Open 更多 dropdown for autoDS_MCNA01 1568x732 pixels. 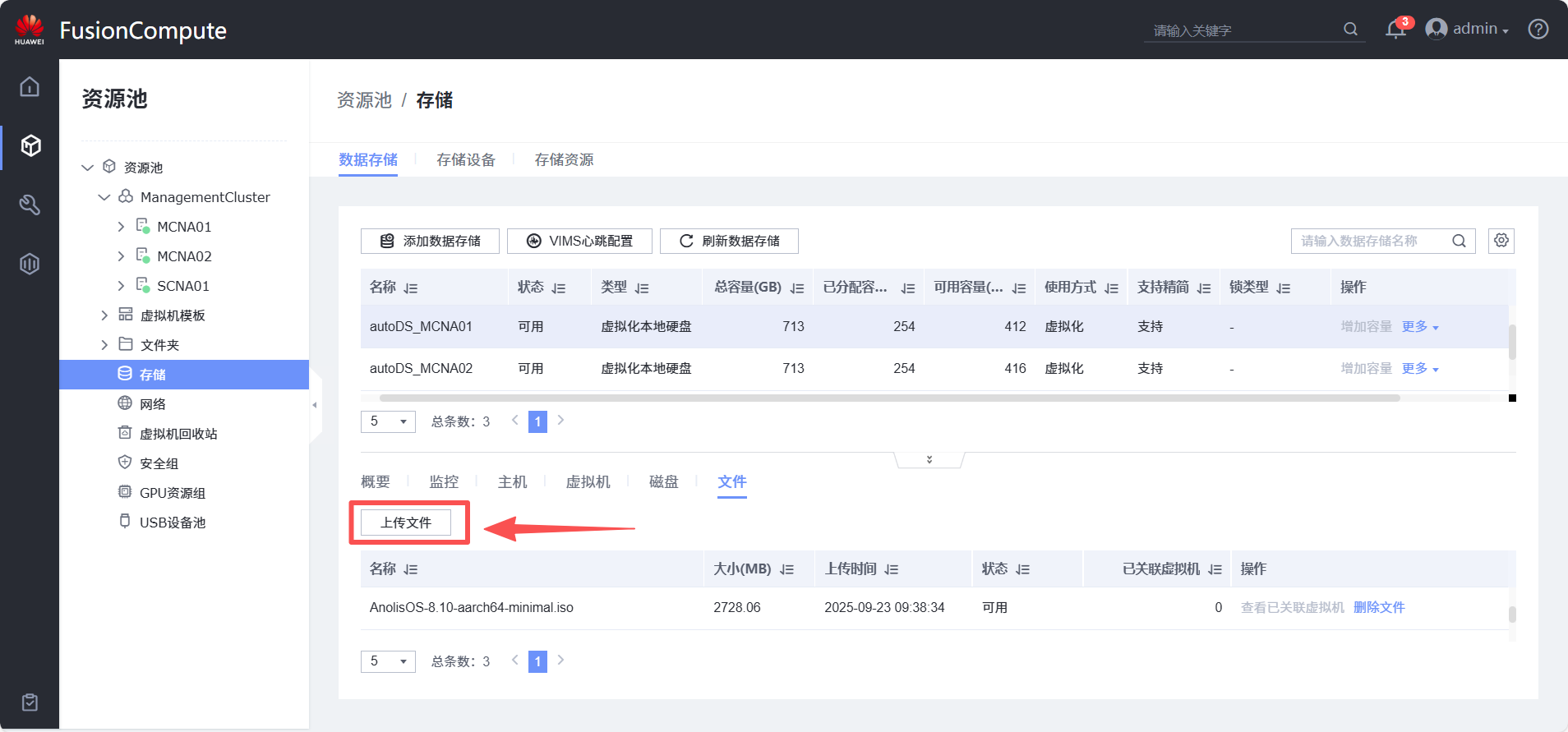pyautogui.click(x=1420, y=326)
